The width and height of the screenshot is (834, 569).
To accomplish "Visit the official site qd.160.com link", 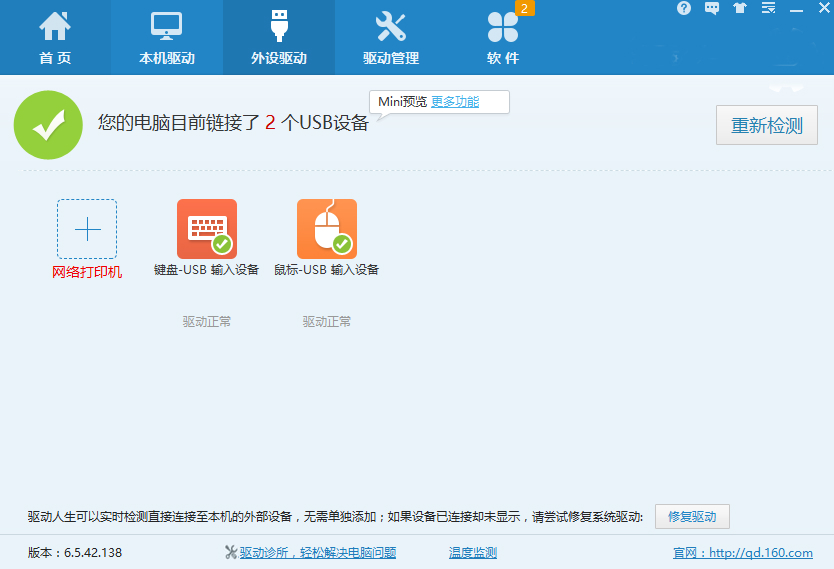I will tap(743, 553).
